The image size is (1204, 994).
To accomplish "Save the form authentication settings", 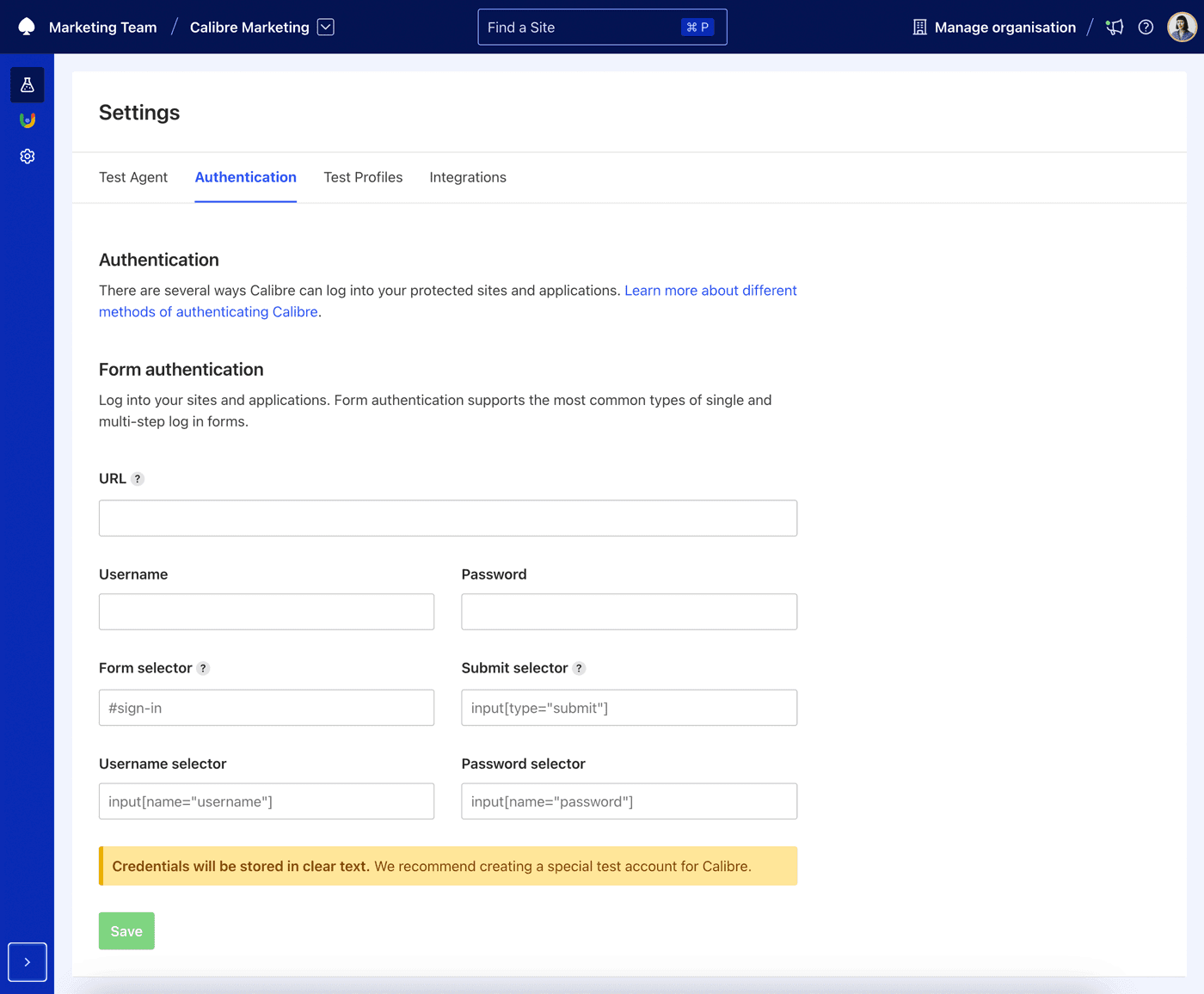I will pos(126,930).
